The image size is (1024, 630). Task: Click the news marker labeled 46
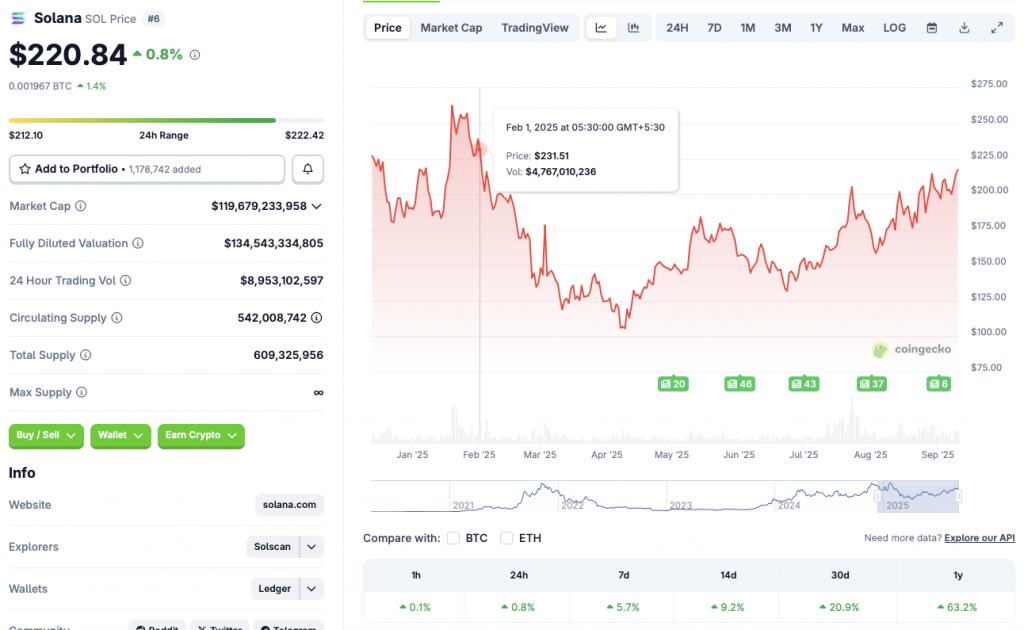739,384
